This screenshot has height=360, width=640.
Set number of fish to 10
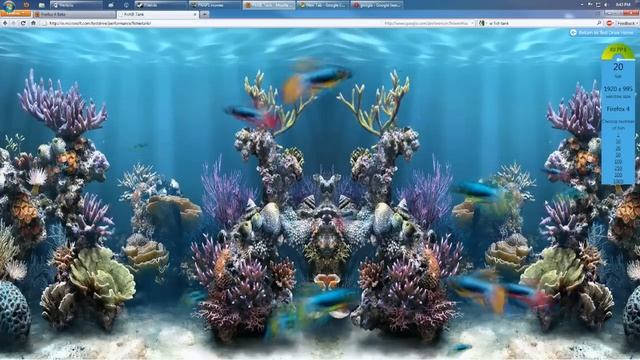pyautogui.click(x=618, y=142)
